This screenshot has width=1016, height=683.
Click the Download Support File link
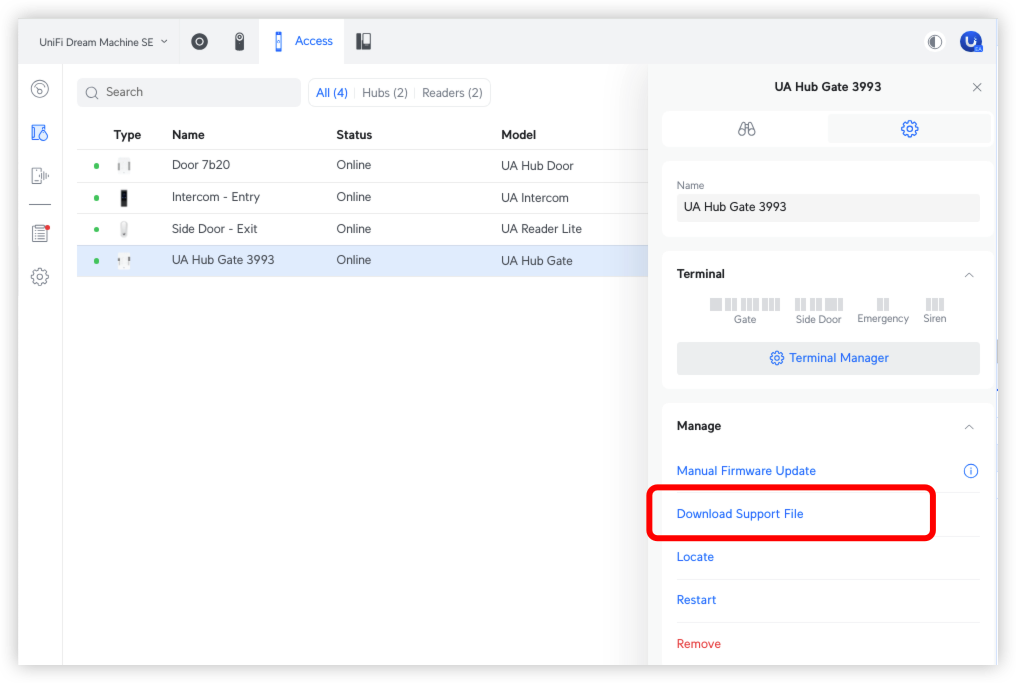[x=740, y=514]
